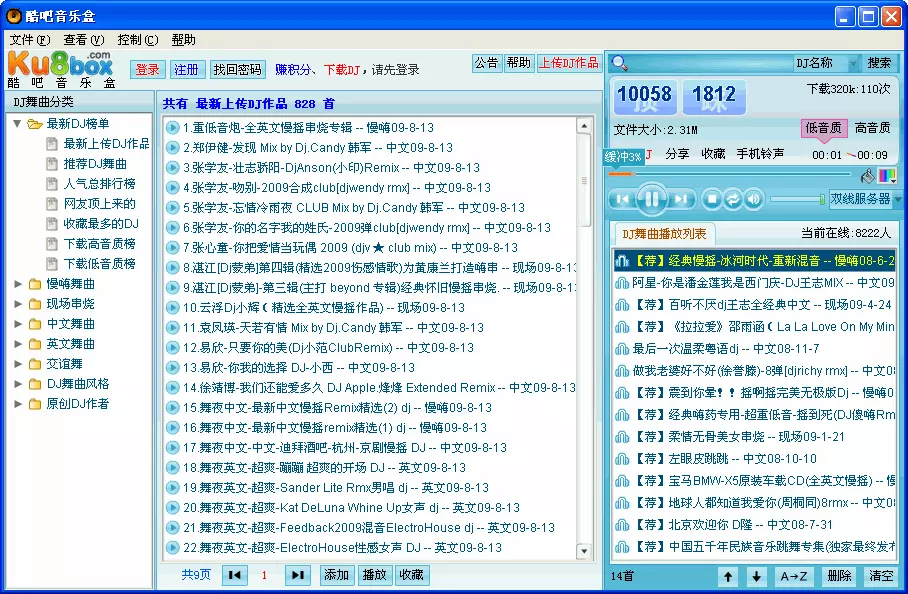Pause playback with the pause button
908x594 pixels.
pos(651,199)
